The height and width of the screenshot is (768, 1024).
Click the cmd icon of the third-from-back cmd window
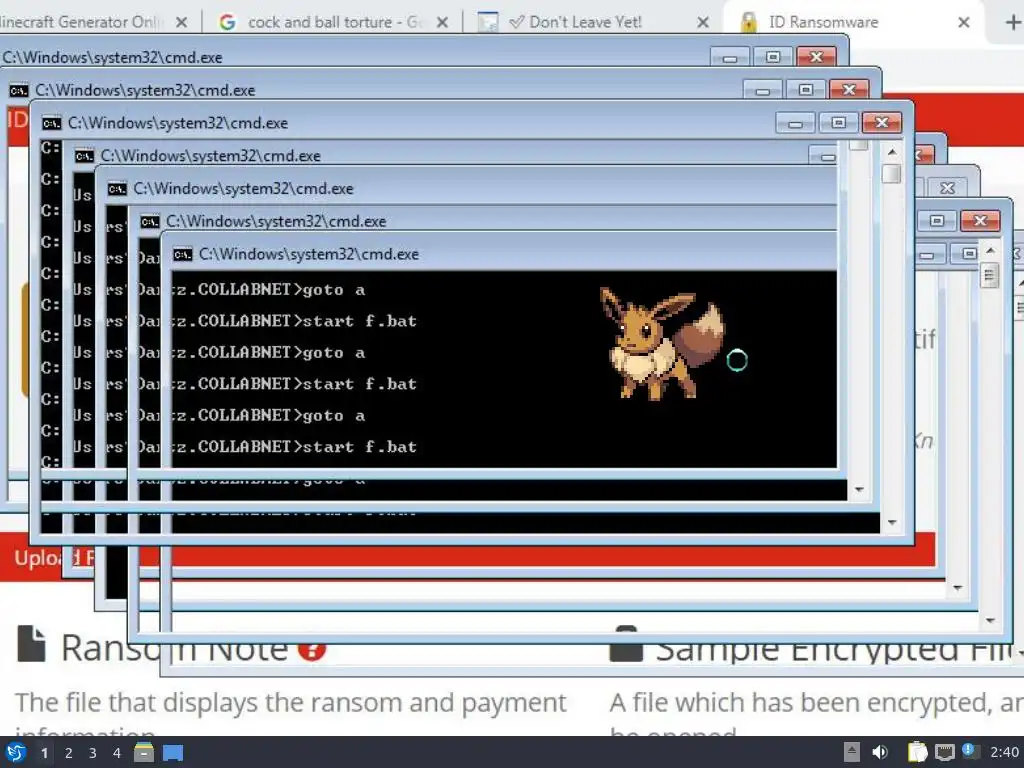pos(52,123)
